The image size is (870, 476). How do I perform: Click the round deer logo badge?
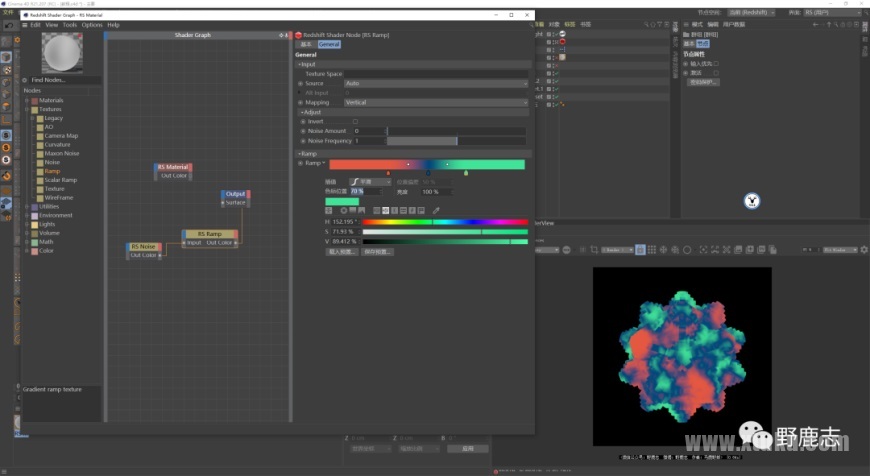(x=752, y=201)
